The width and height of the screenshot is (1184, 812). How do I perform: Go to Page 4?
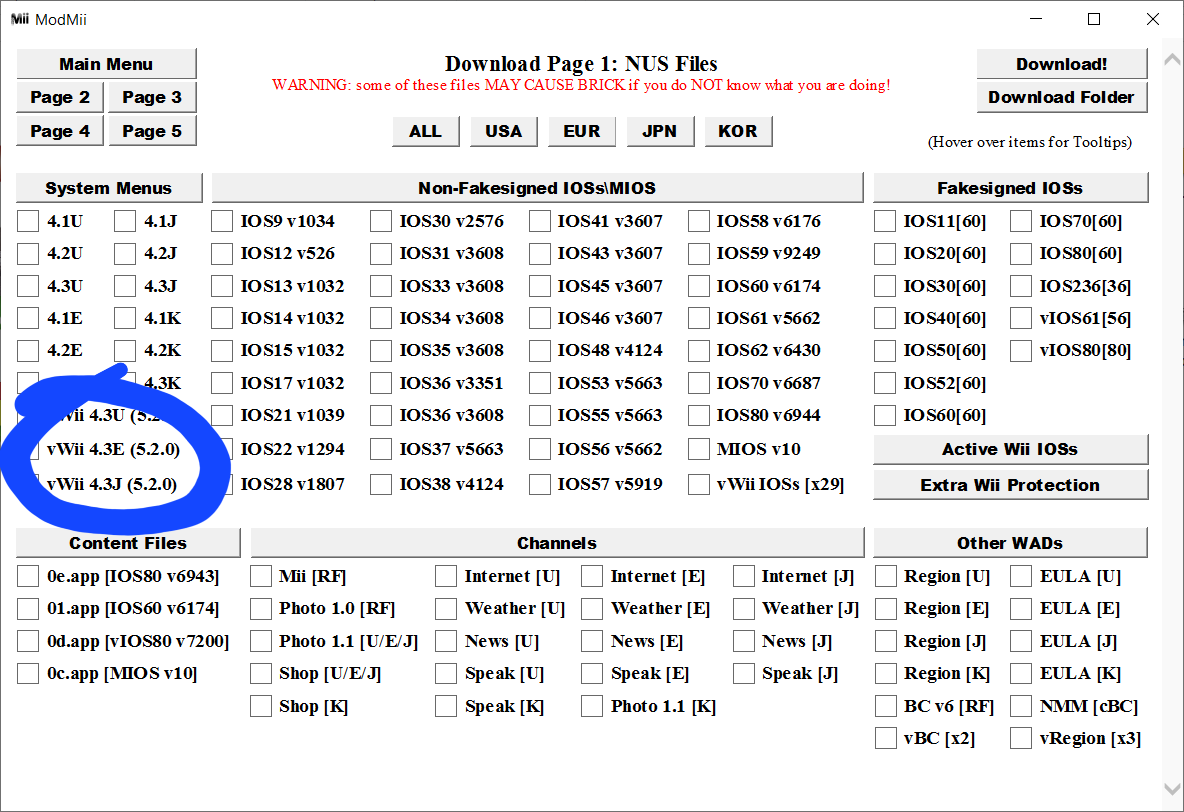click(60, 131)
